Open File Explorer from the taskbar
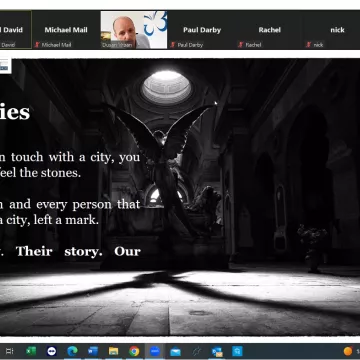Viewport: 360px width, 360px height. (x=113, y=351)
